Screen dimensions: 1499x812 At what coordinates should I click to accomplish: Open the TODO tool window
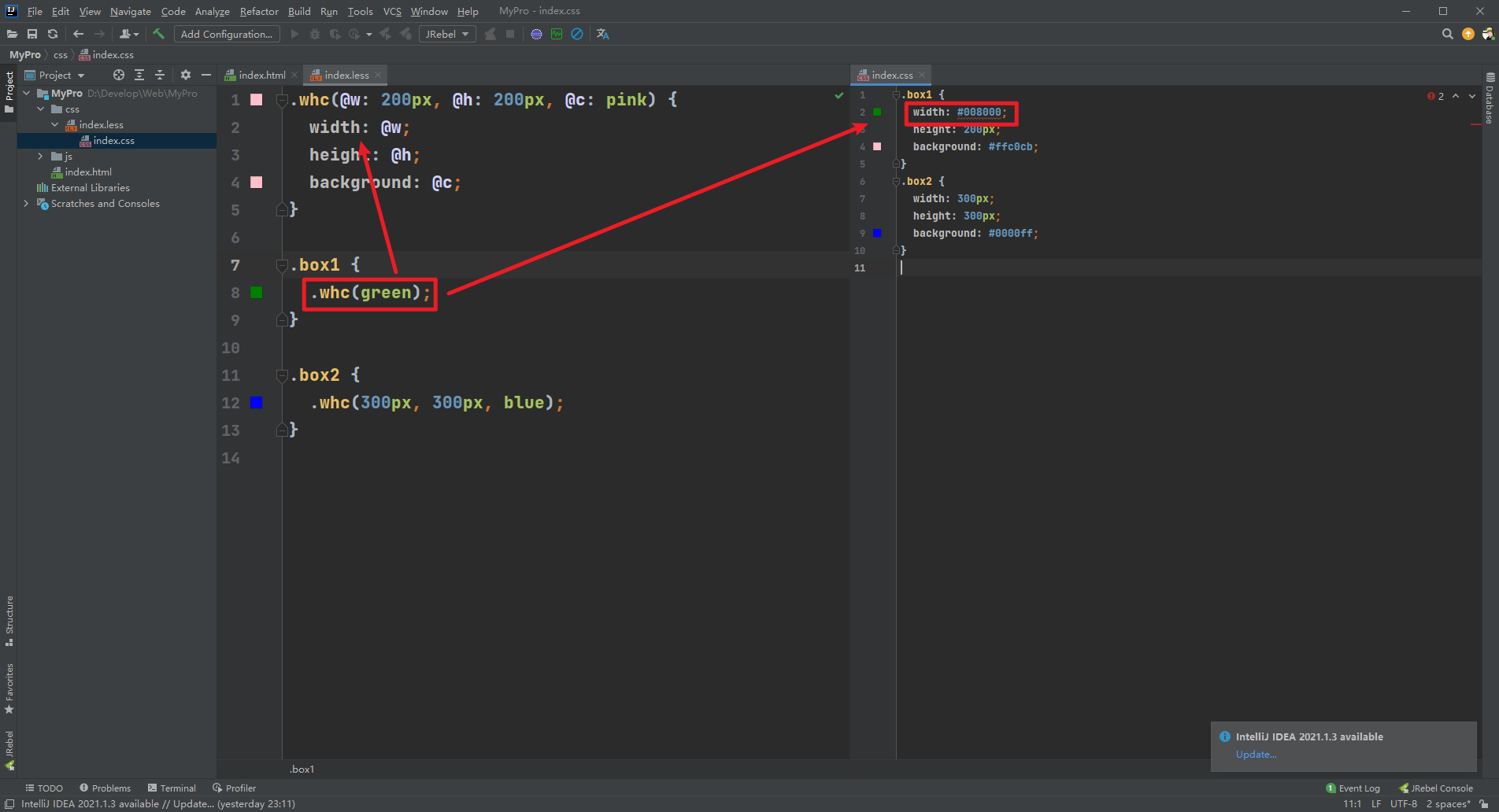(44, 788)
